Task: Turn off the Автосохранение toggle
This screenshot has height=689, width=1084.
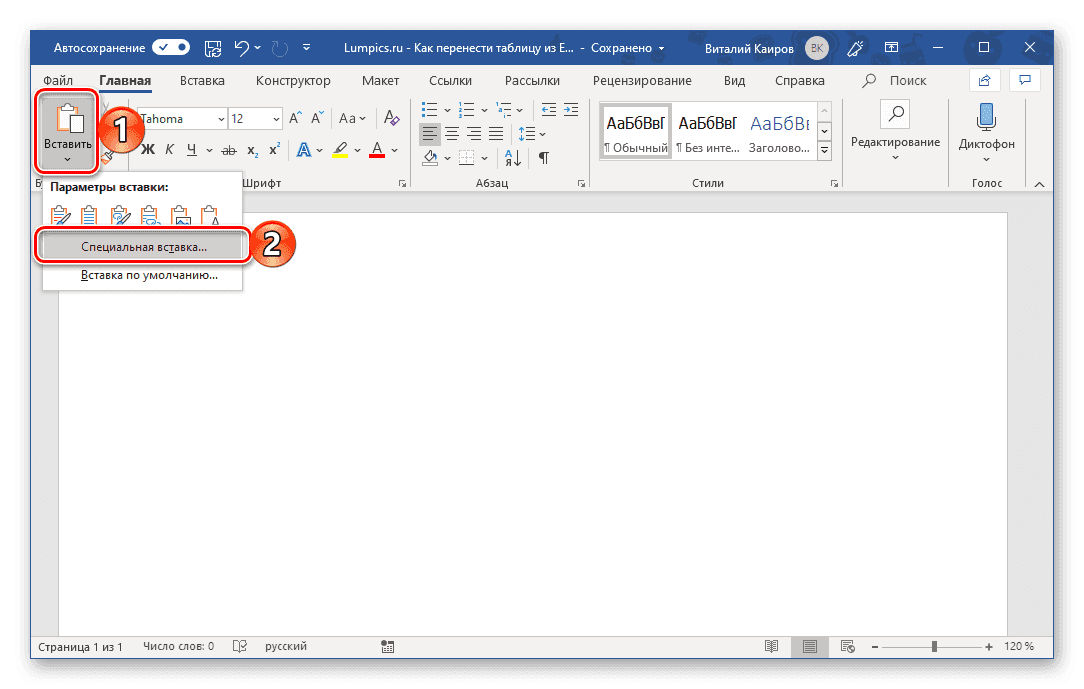Action: tap(170, 47)
